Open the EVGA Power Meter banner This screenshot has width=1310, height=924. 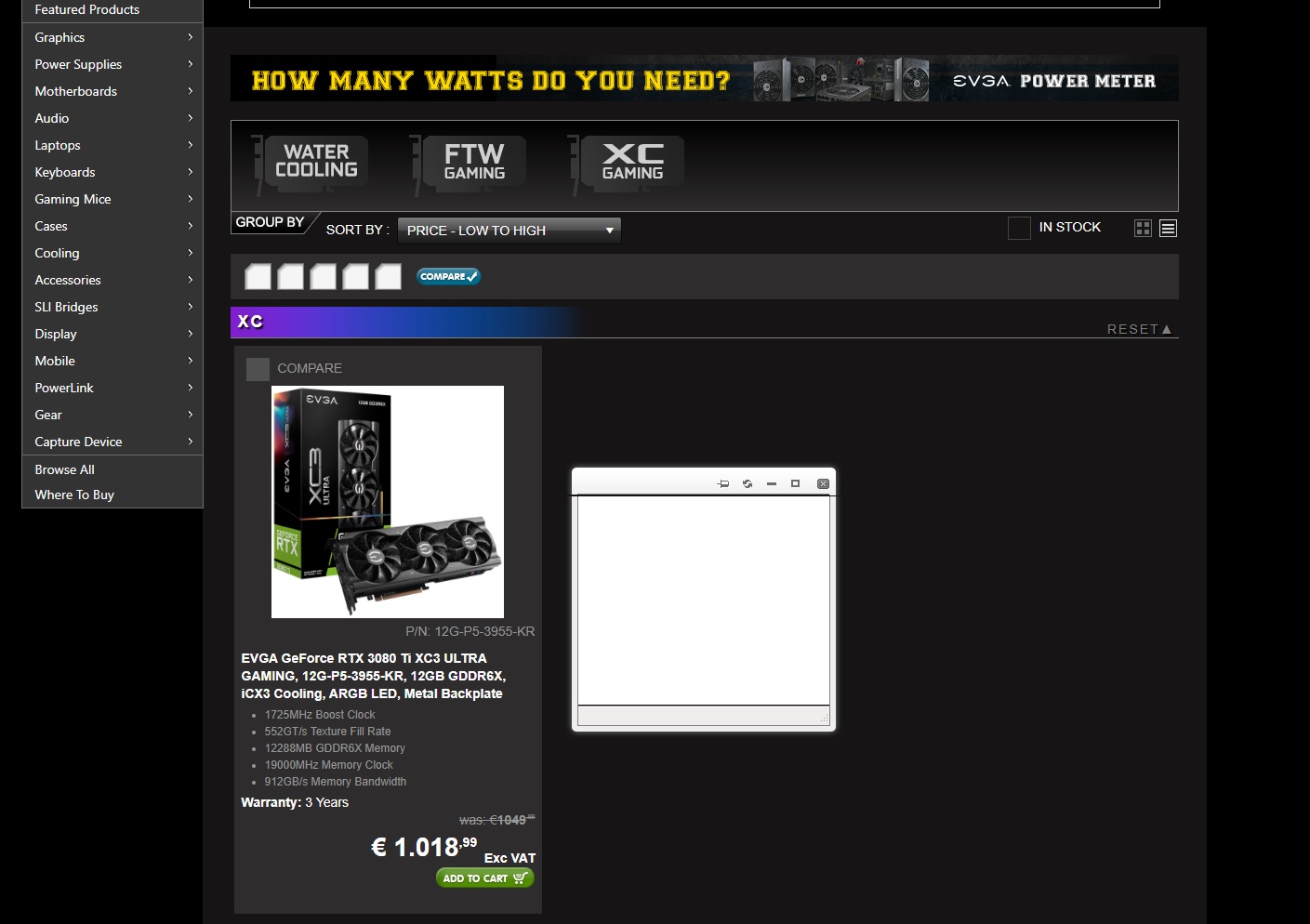click(705, 79)
